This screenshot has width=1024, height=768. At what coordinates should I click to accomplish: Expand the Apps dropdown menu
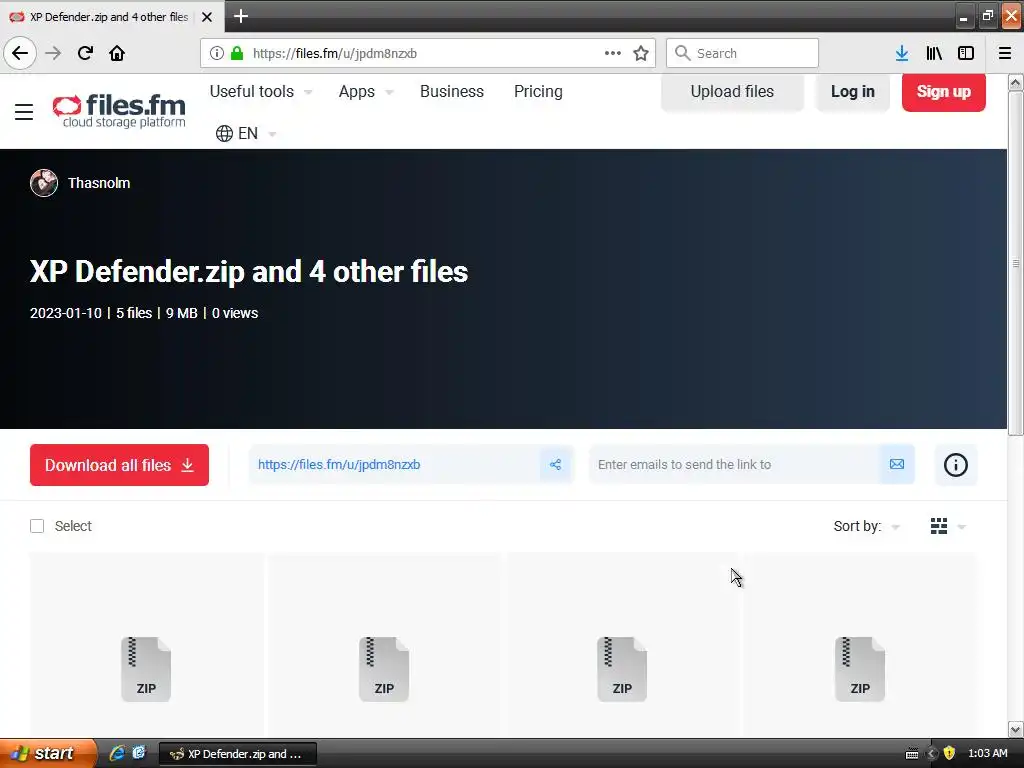366,91
